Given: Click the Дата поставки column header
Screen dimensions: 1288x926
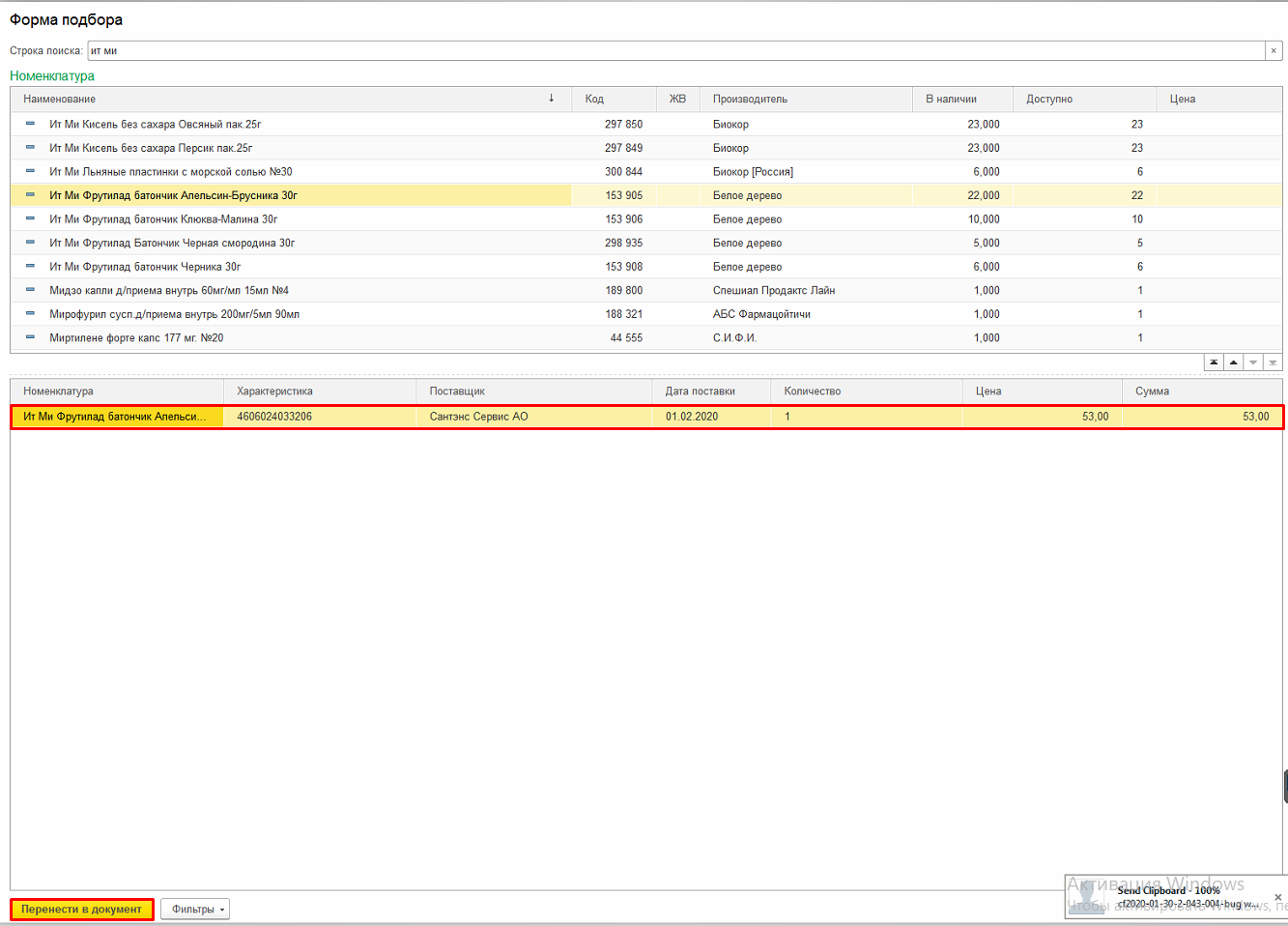Looking at the screenshot, I should click(x=700, y=391).
